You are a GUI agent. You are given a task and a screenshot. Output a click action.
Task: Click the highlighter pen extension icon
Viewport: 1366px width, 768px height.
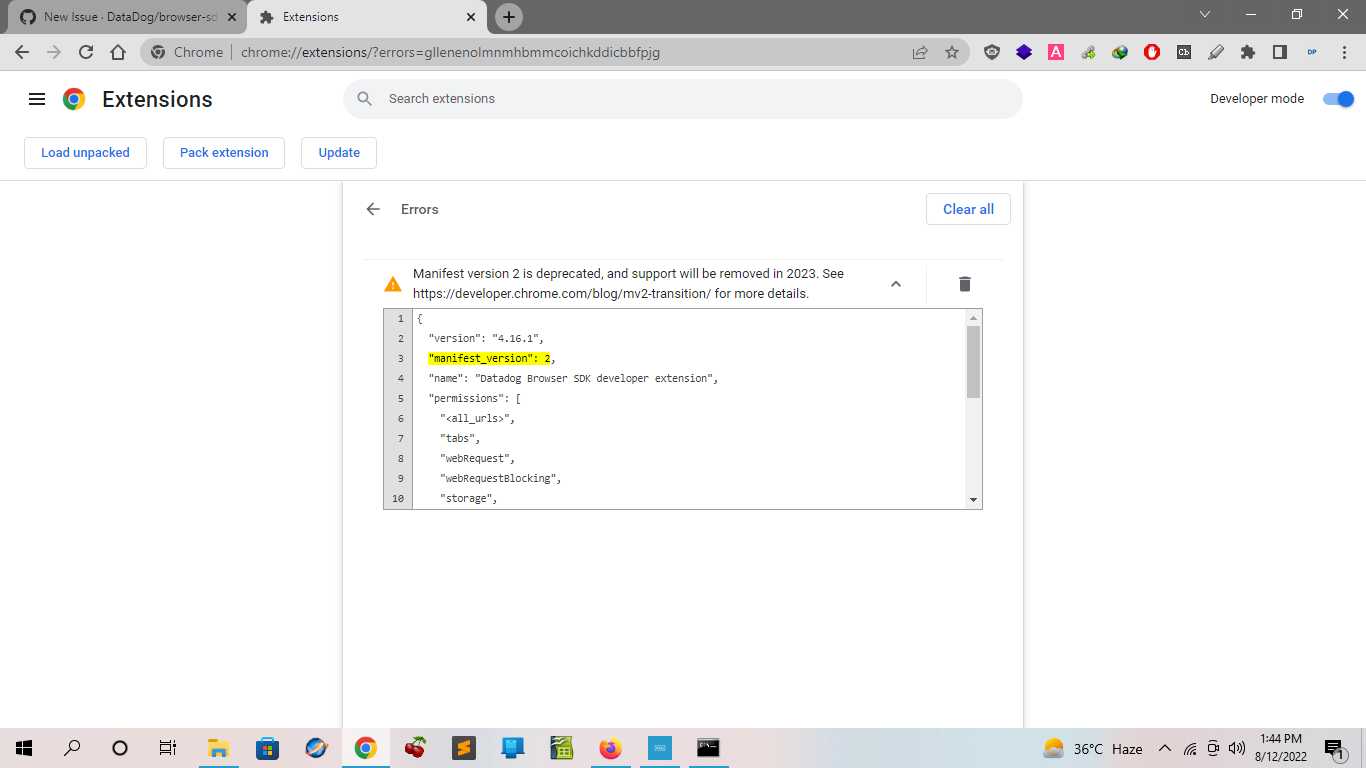[1216, 52]
